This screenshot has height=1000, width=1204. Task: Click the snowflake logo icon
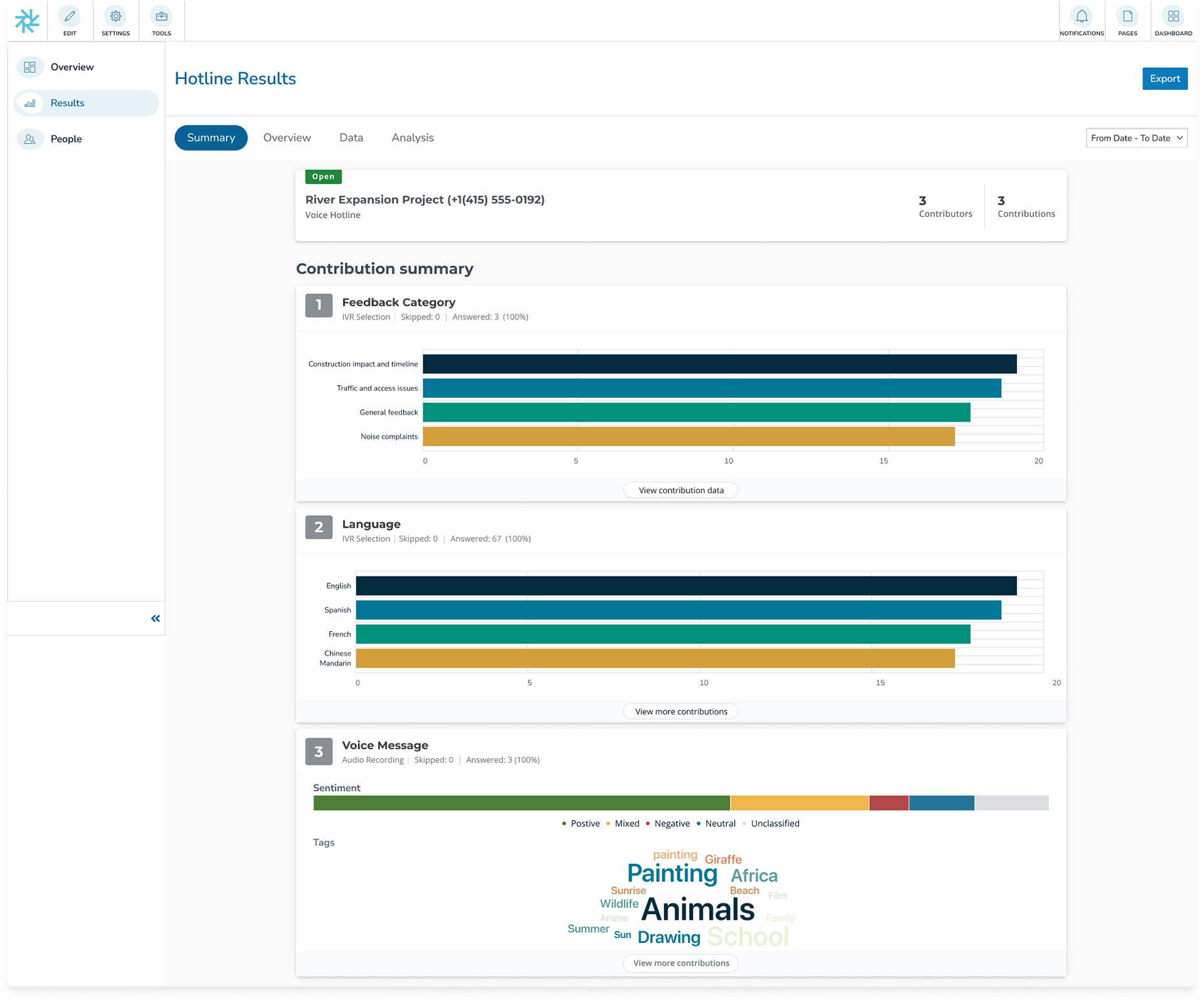point(27,21)
